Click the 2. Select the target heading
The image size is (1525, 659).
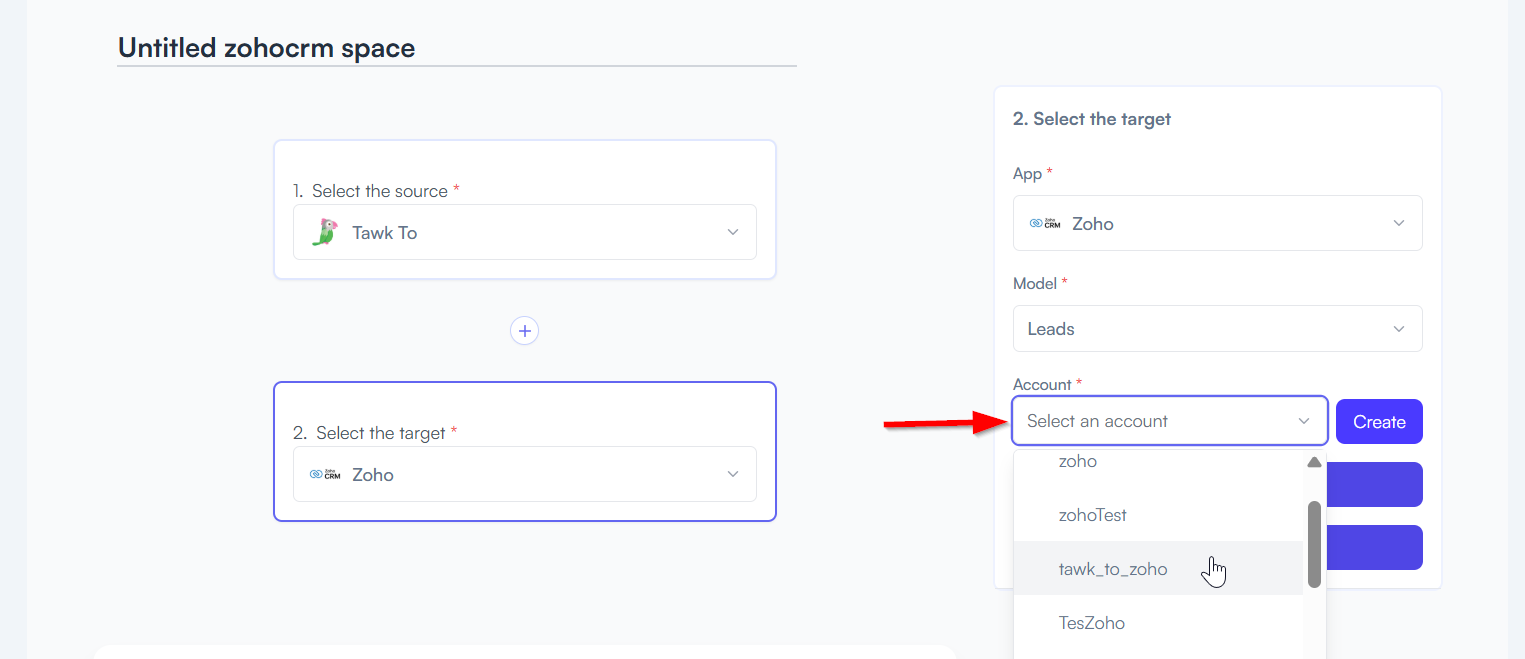(1092, 119)
